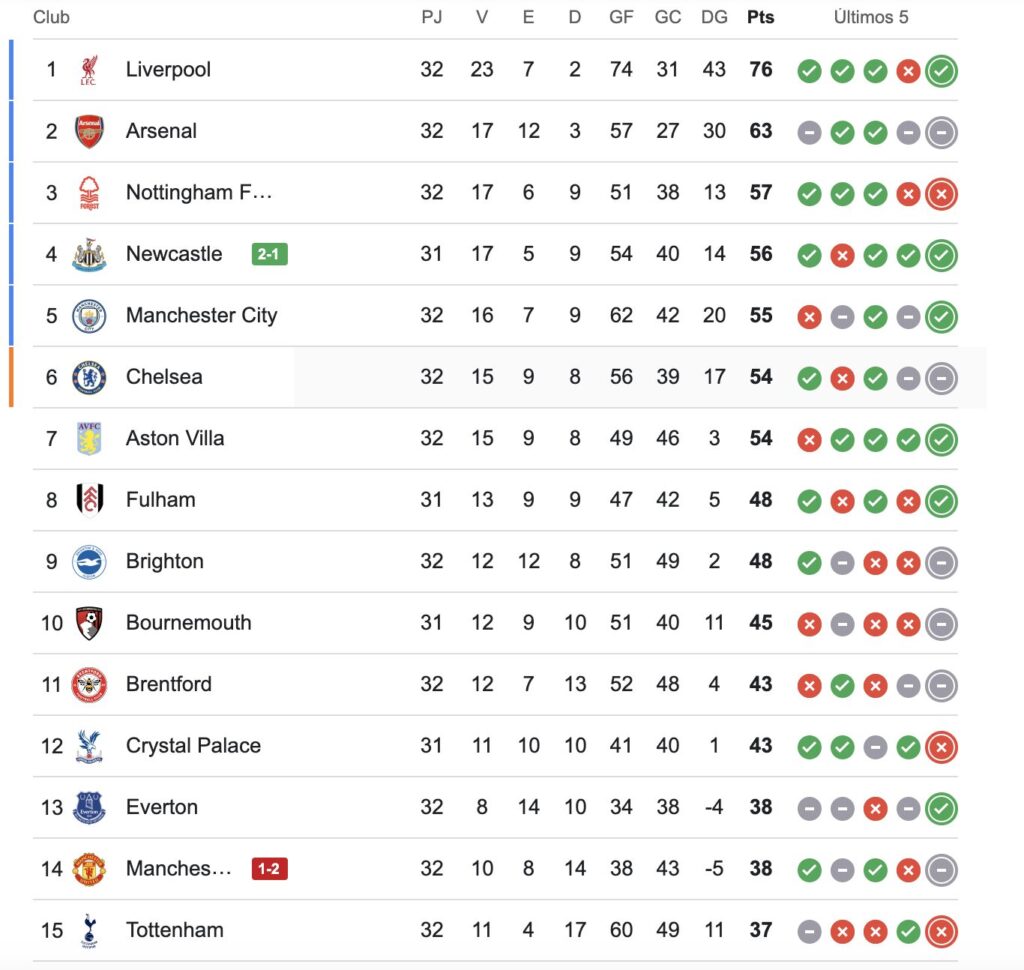
Task: Click the Arsenal club crest
Action: (x=89, y=131)
